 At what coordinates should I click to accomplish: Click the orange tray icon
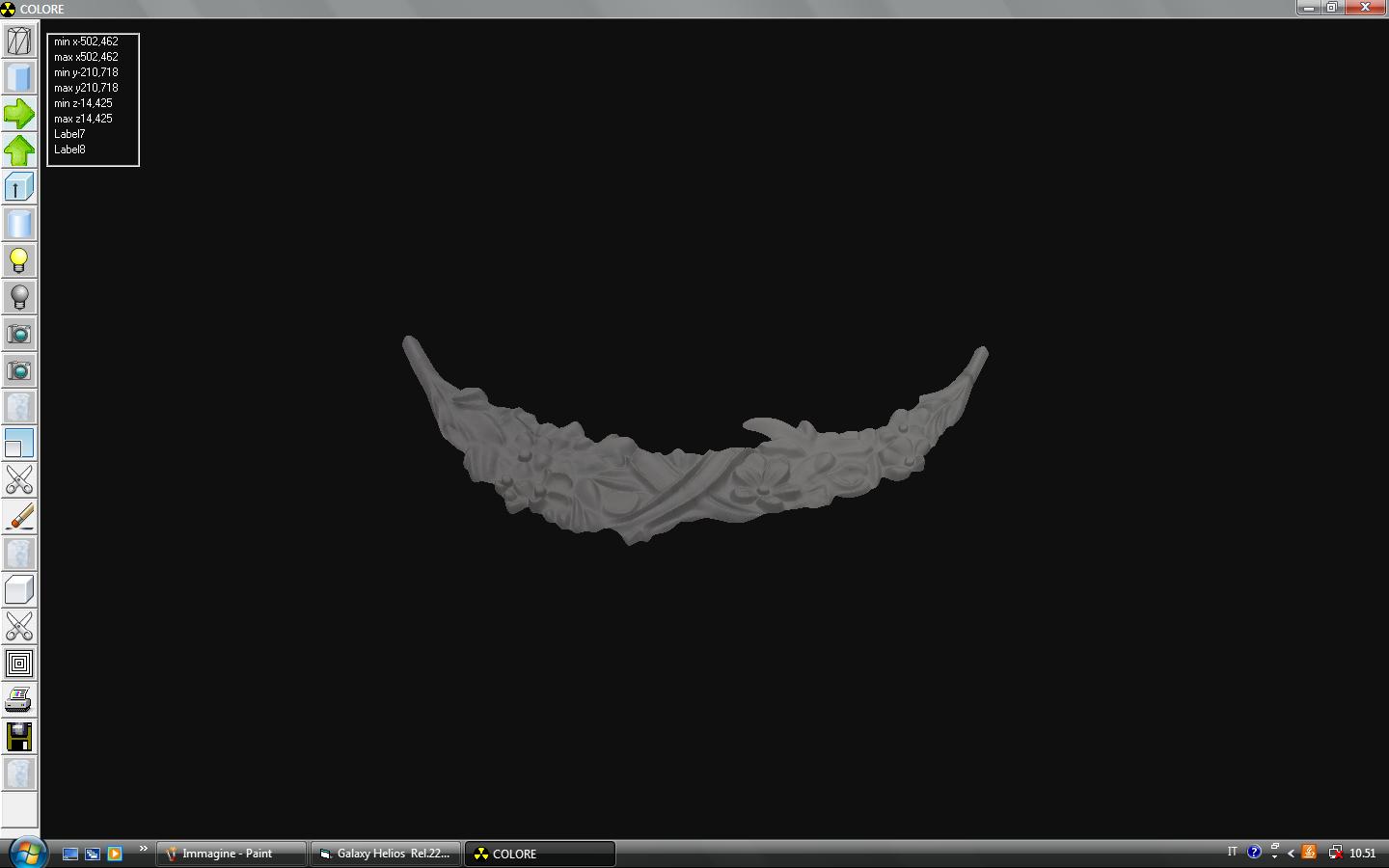coord(1309,853)
